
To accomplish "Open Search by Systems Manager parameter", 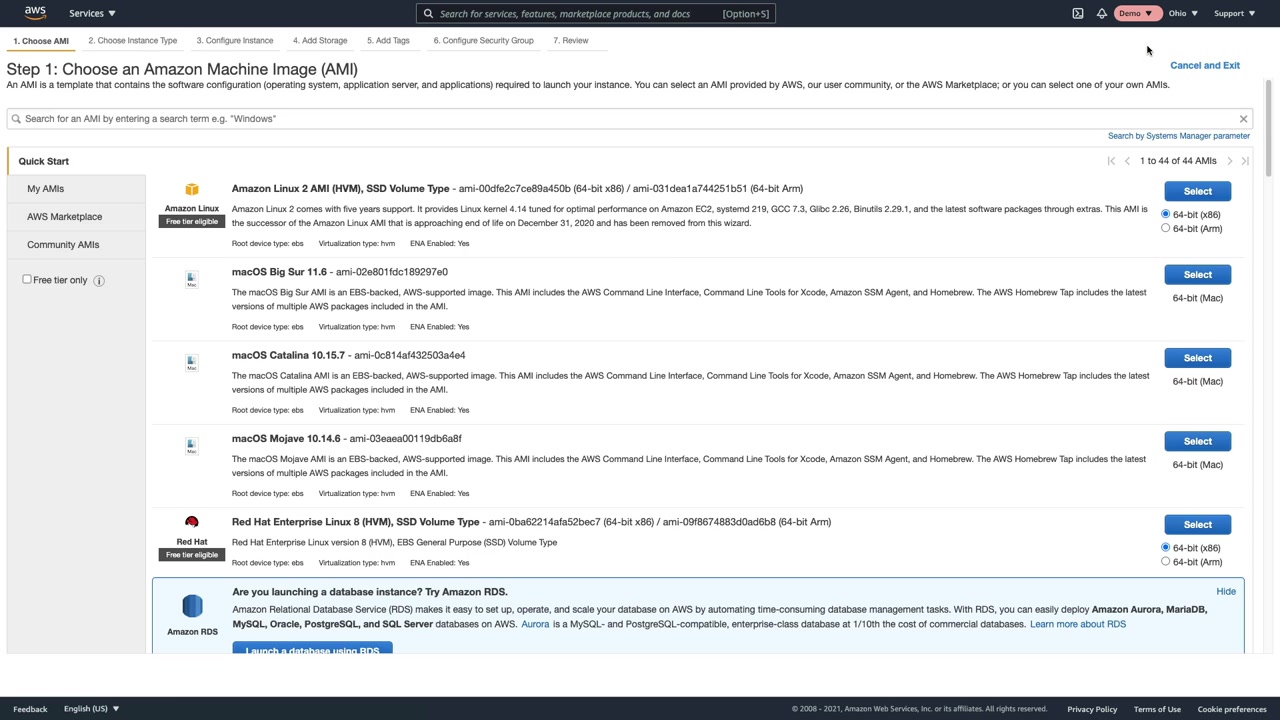I will coord(1179,136).
